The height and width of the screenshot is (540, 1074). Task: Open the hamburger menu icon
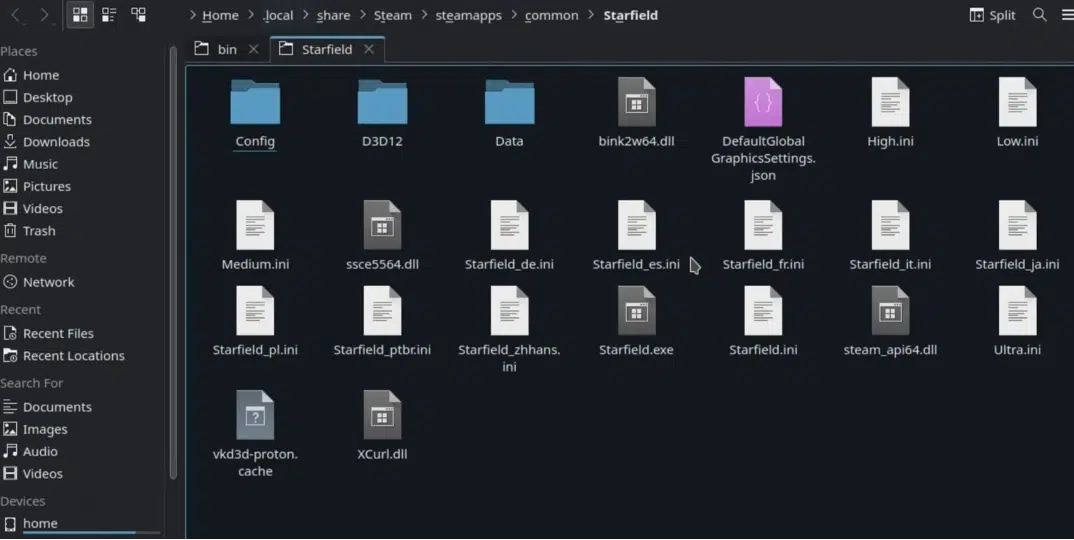pos(1066,14)
